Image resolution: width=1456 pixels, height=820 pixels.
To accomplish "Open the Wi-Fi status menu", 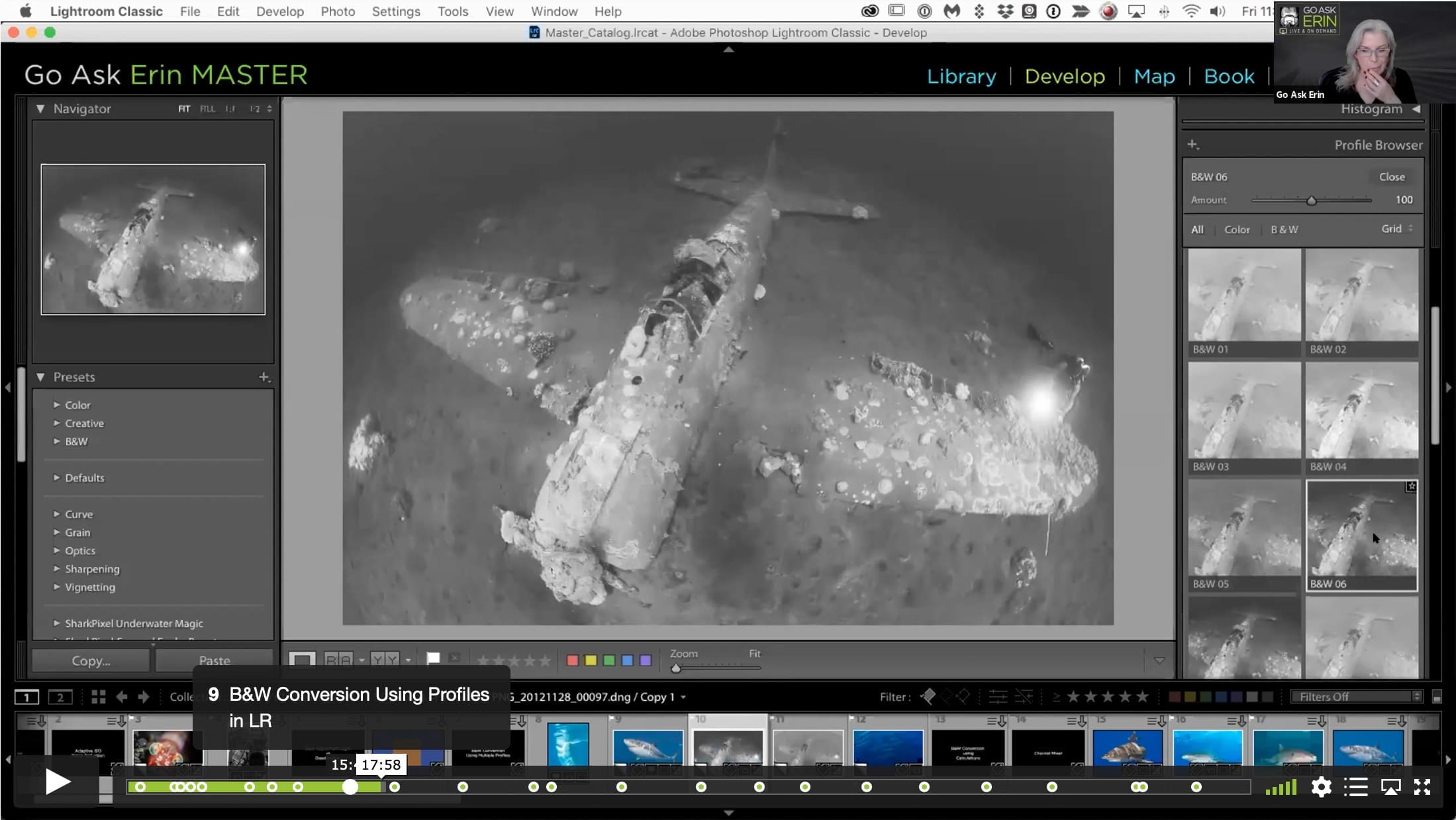I will (x=1190, y=11).
